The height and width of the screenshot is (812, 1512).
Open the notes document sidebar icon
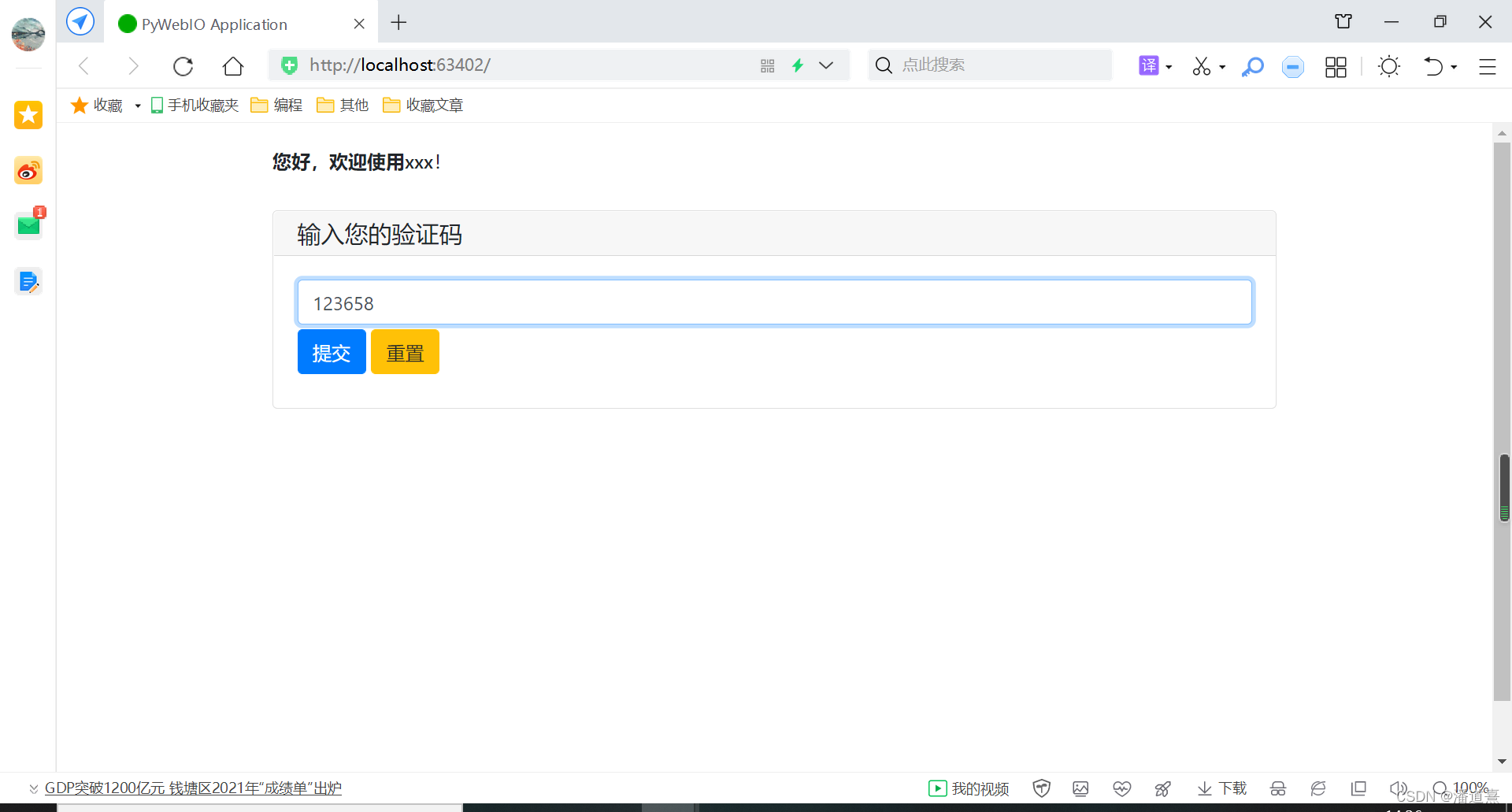click(28, 281)
